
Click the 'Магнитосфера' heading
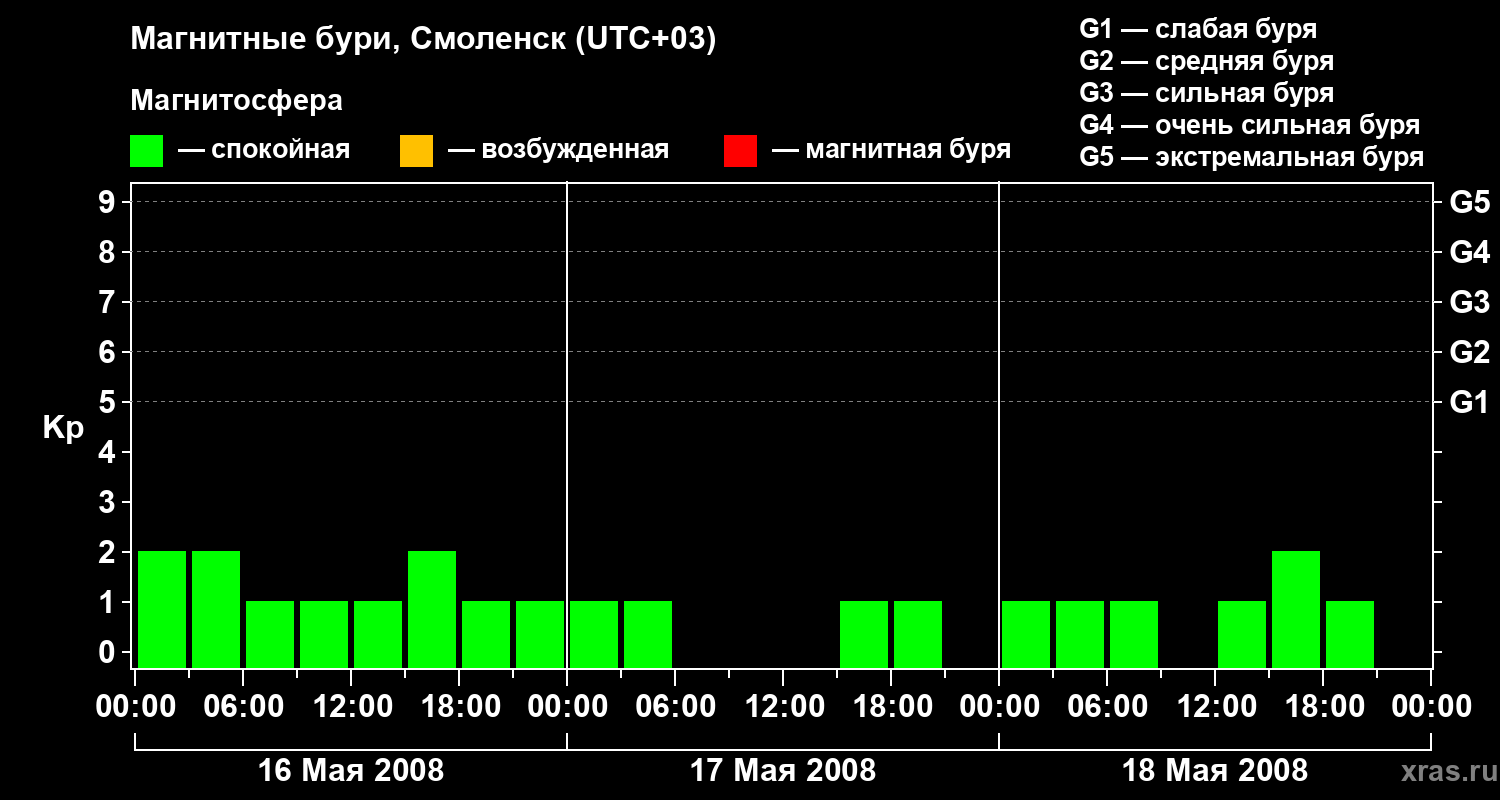pyautogui.click(x=236, y=101)
